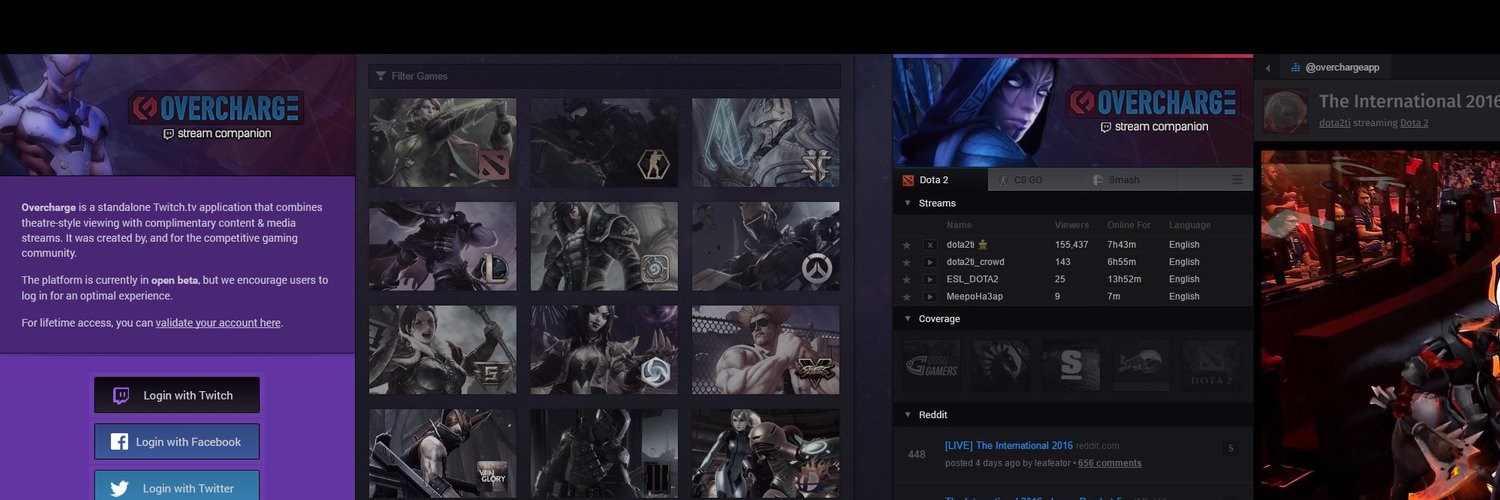This screenshot has width=1500, height=500.
Task: Select the Dota 2 game tile
Action: (443, 142)
